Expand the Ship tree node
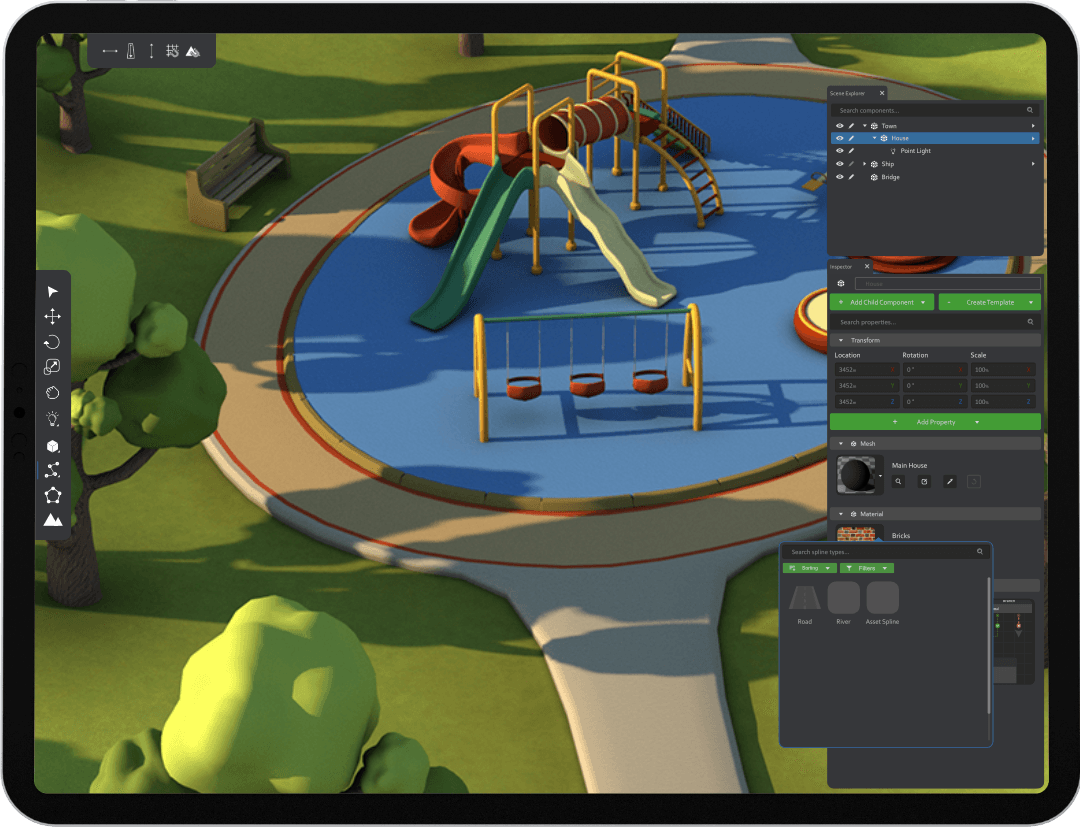 (x=864, y=164)
